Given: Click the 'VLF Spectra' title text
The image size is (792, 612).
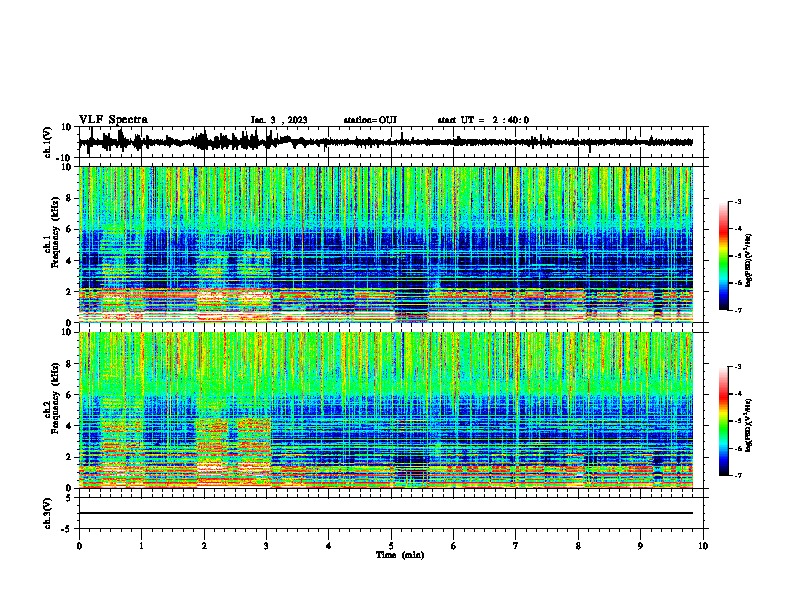Looking at the screenshot, I should click(113, 120).
